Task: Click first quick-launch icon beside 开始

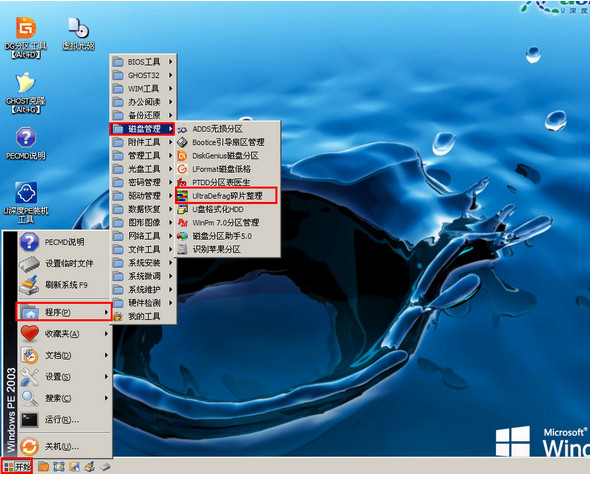Action: point(44,467)
